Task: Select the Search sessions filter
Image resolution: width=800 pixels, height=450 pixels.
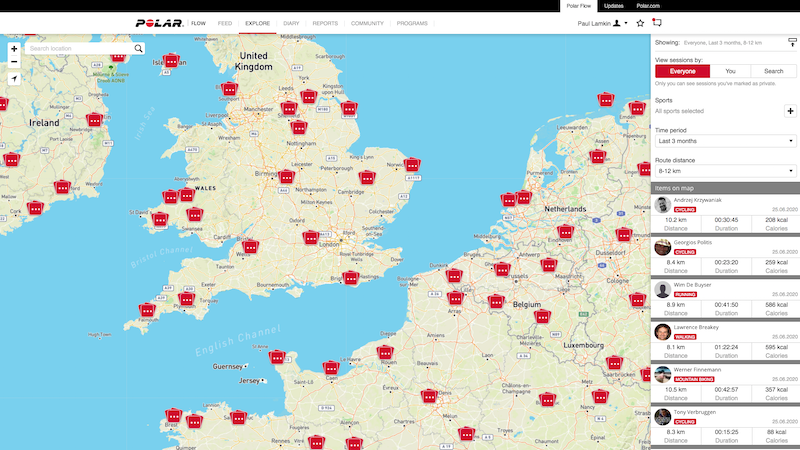Action: (773, 71)
